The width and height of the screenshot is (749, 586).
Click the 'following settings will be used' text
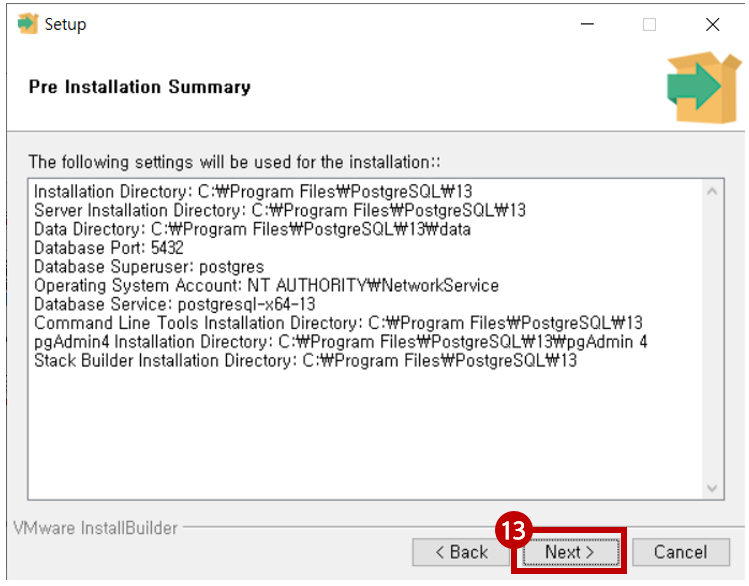point(234,162)
